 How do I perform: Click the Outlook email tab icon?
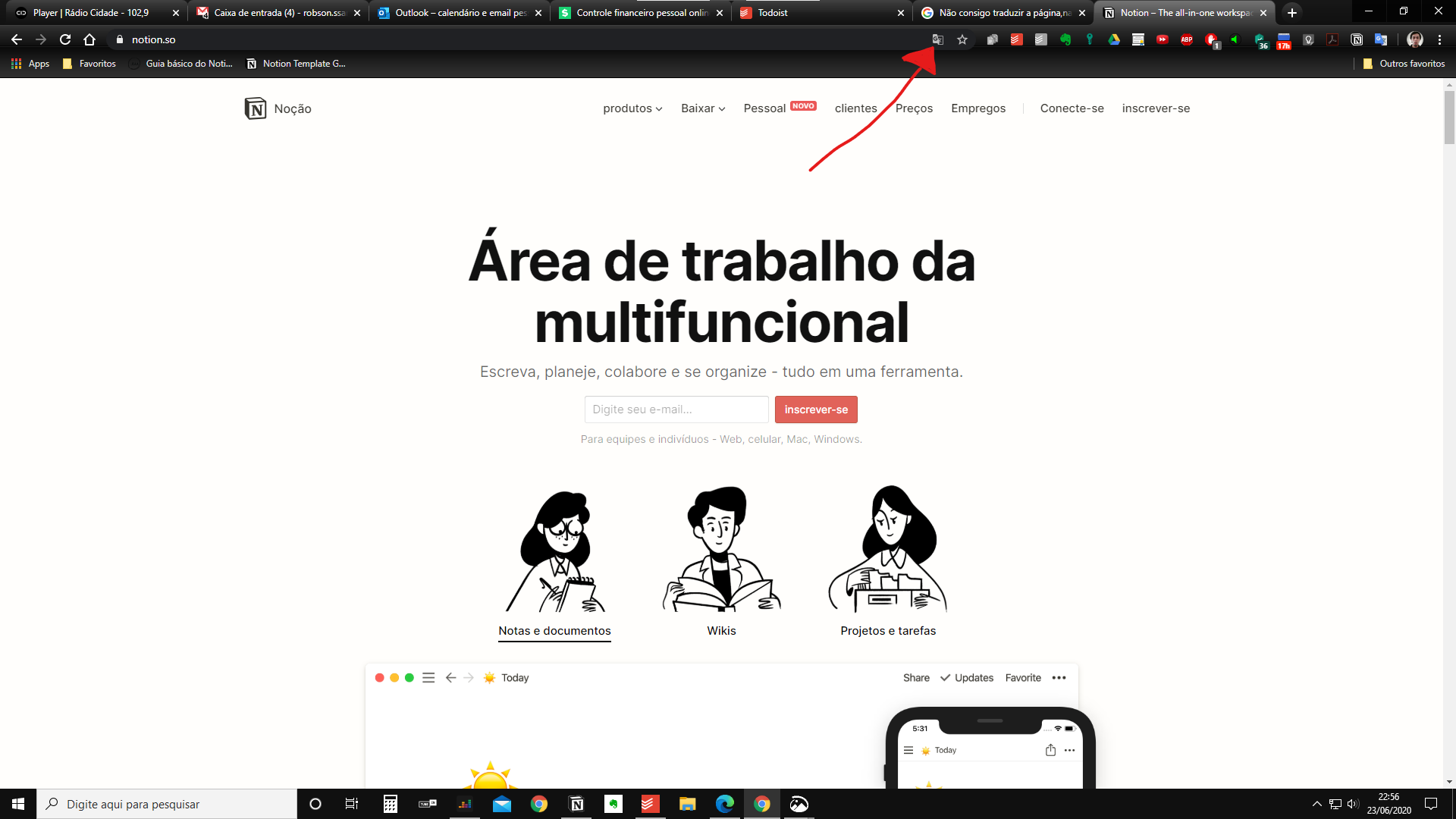click(x=384, y=12)
